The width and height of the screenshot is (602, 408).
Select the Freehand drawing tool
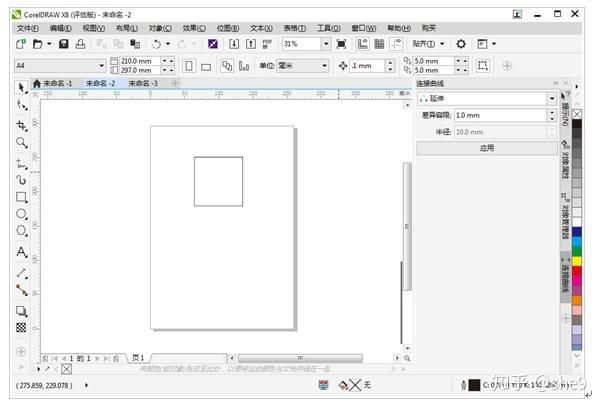click(22, 163)
